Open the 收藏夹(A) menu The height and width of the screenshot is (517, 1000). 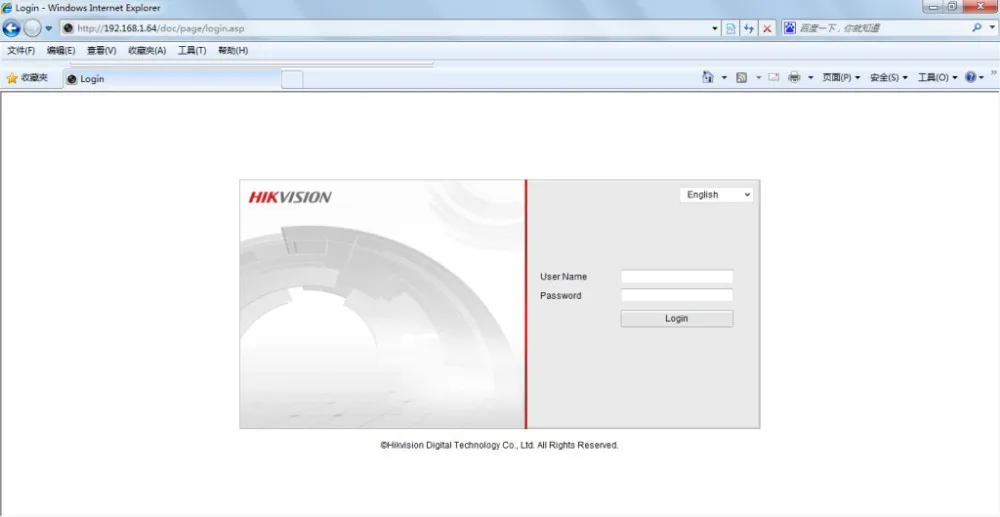[147, 50]
